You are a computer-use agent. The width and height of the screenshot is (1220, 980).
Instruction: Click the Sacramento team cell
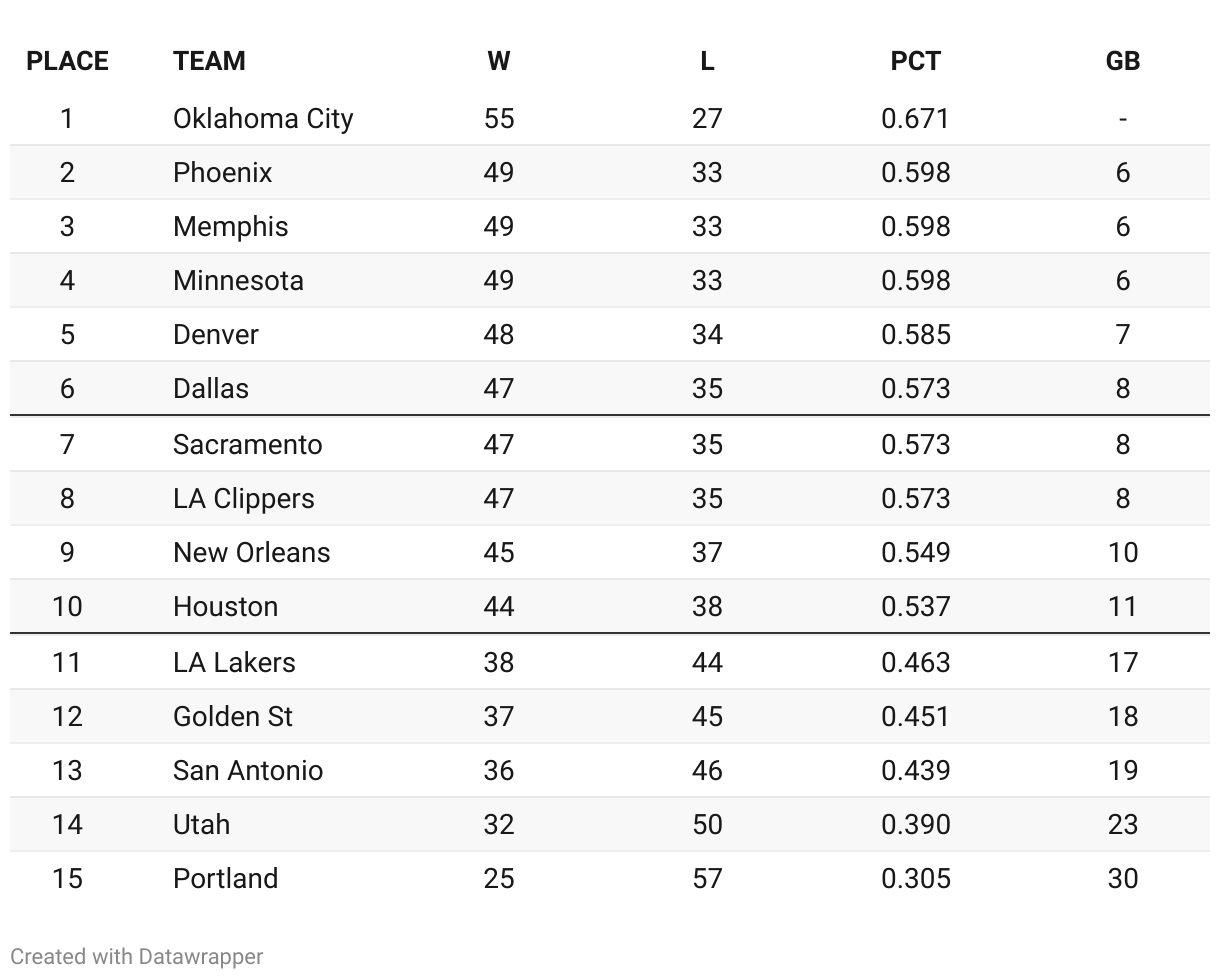247,444
